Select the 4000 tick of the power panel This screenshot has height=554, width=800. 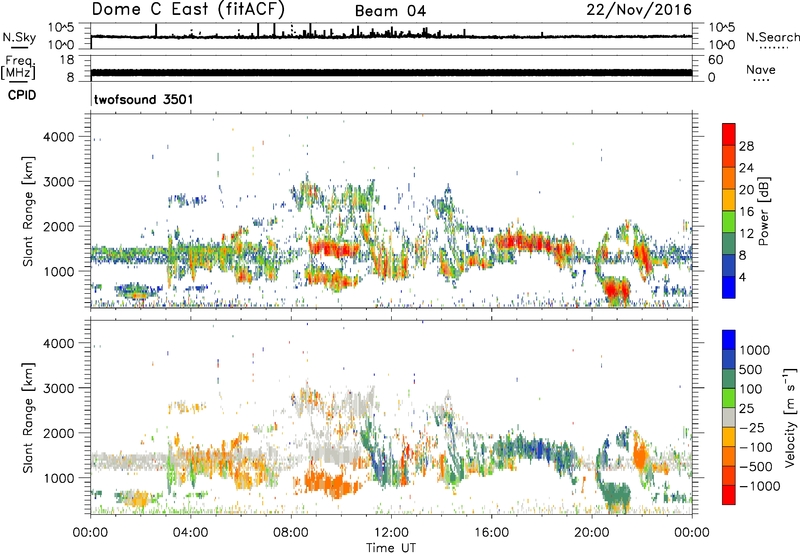(58, 137)
